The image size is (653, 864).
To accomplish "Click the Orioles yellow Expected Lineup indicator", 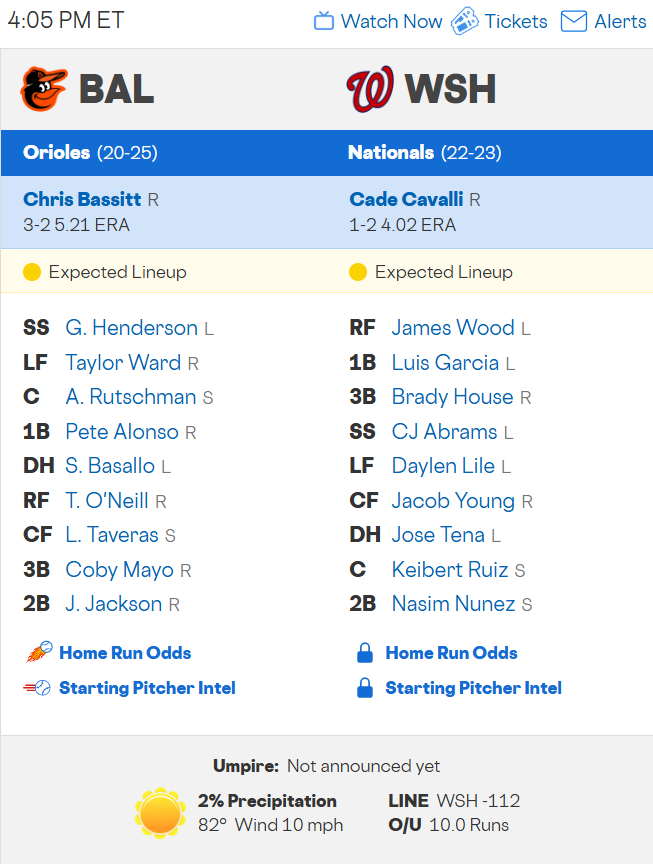I will pyautogui.click(x=32, y=272).
